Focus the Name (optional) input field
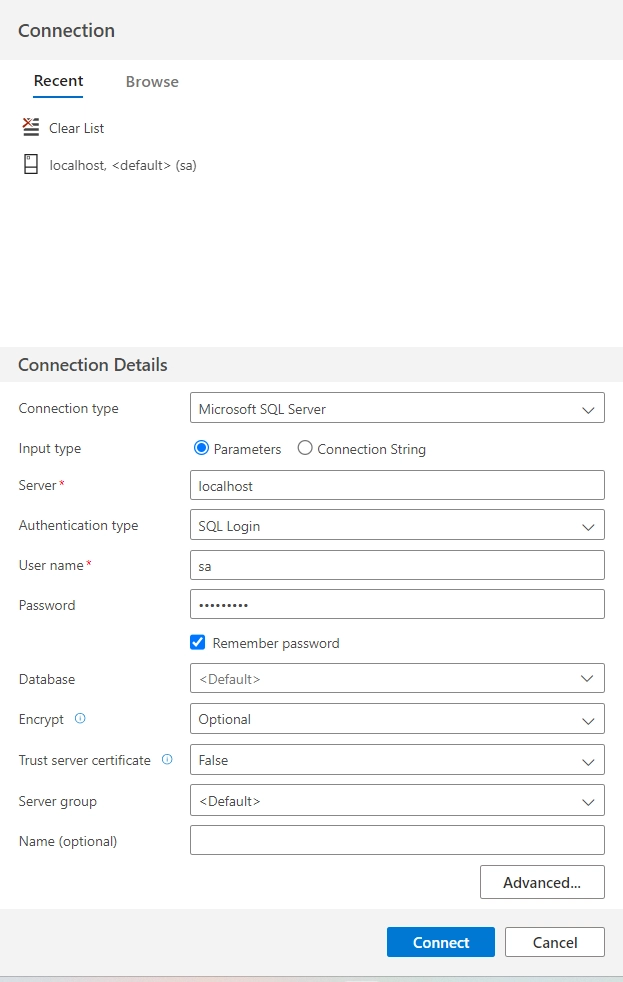 tap(397, 840)
